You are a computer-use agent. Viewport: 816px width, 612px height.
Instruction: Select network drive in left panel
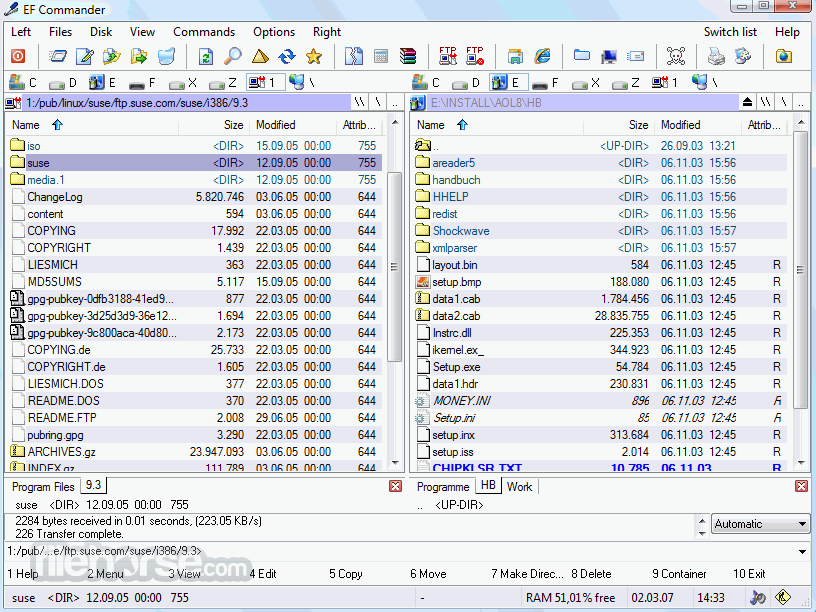pos(302,83)
